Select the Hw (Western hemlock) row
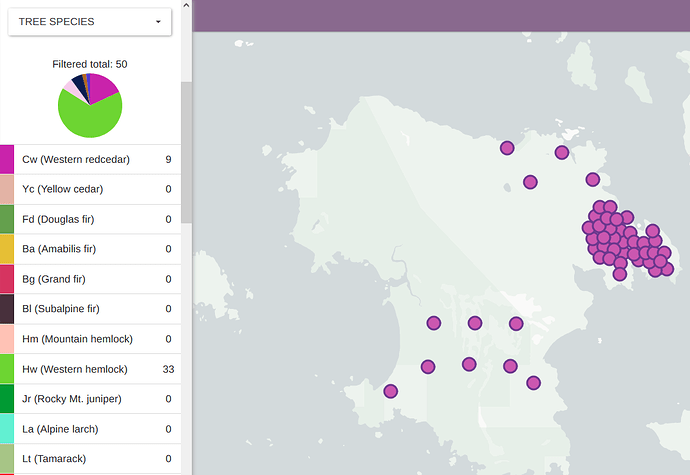The image size is (690, 475). point(90,369)
